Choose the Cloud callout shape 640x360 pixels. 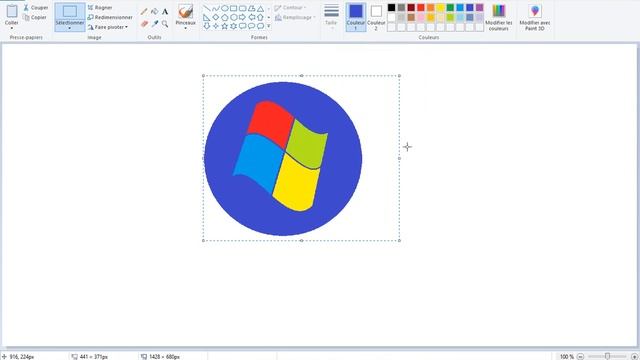[260, 26]
